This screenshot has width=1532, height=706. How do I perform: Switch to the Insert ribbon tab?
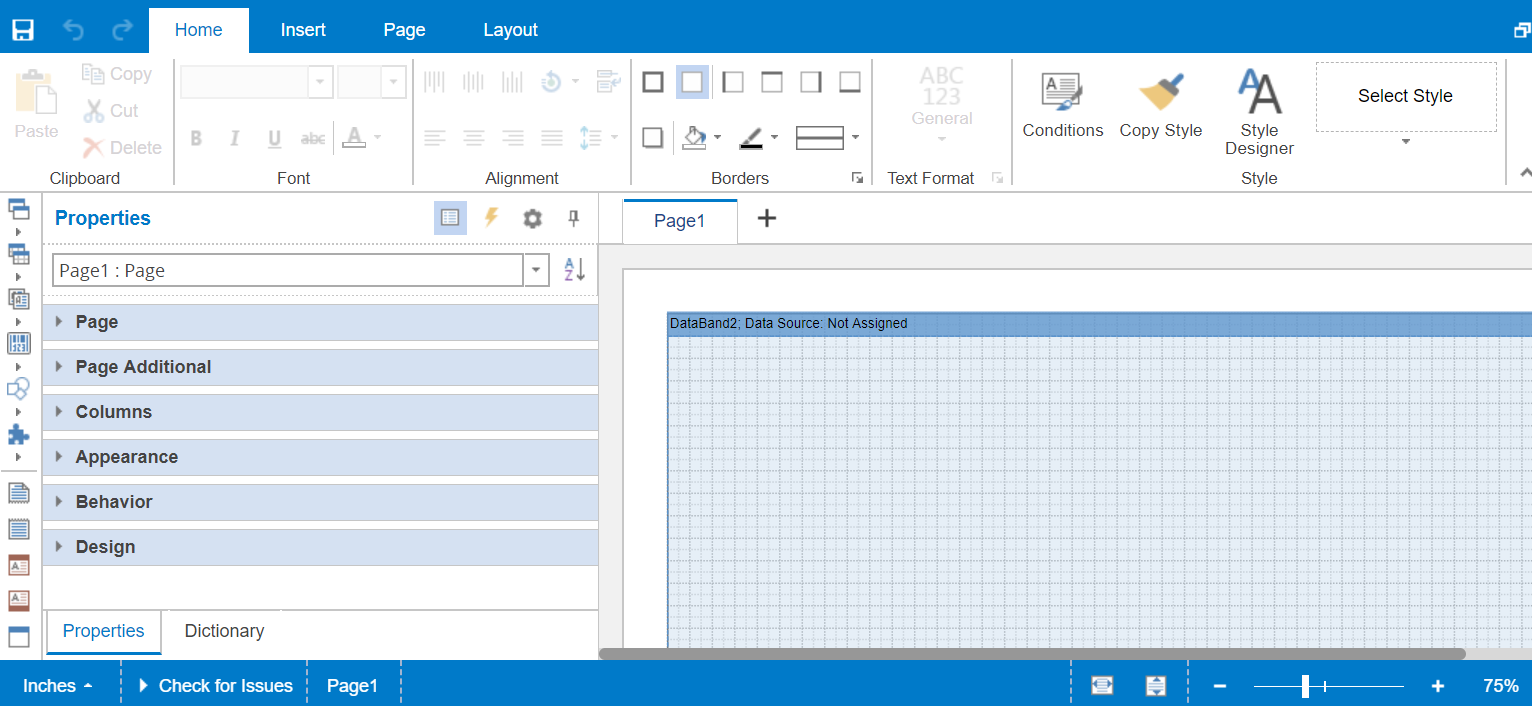[303, 30]
